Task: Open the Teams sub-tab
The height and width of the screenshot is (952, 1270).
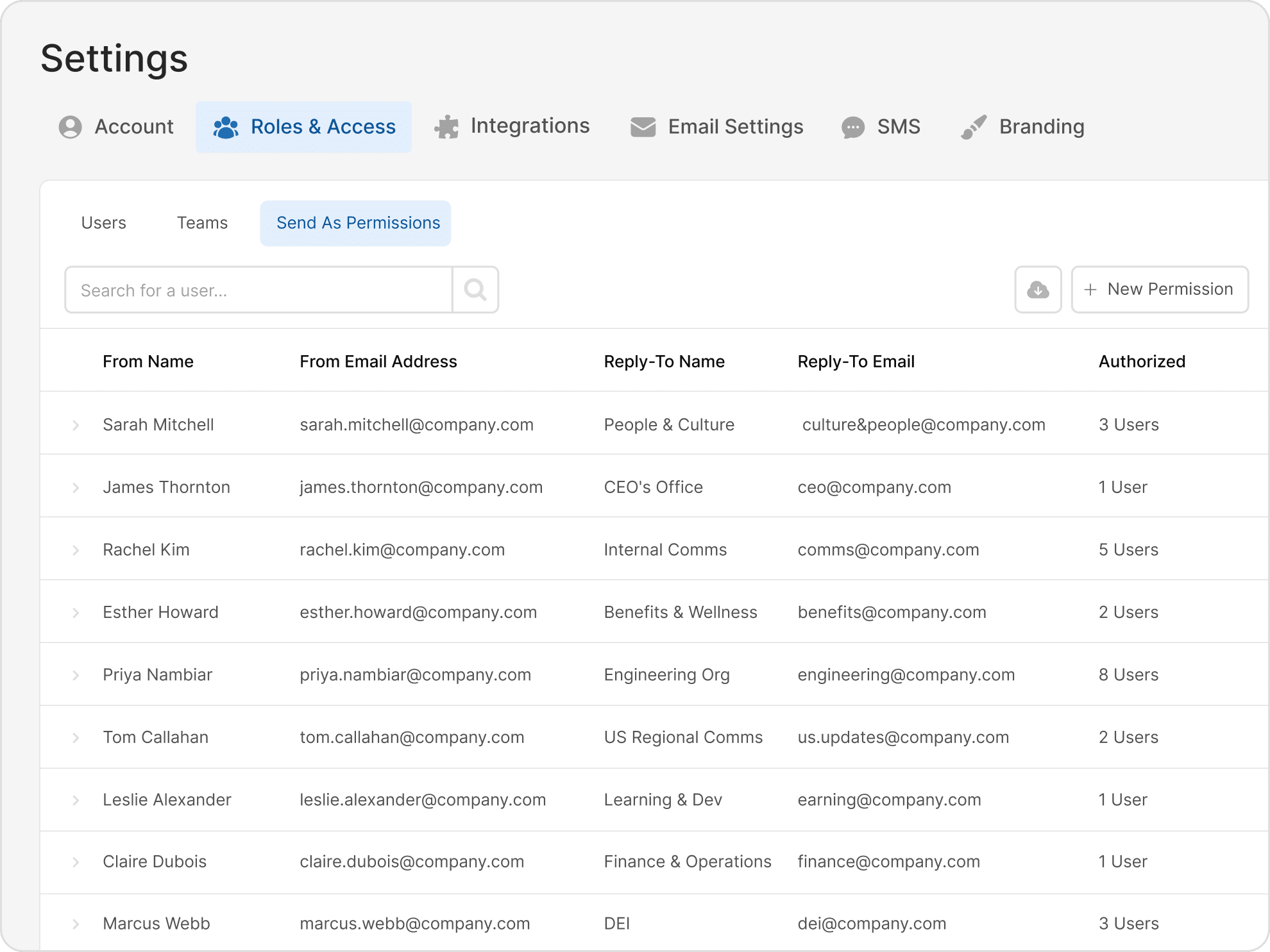Action: 202,223
